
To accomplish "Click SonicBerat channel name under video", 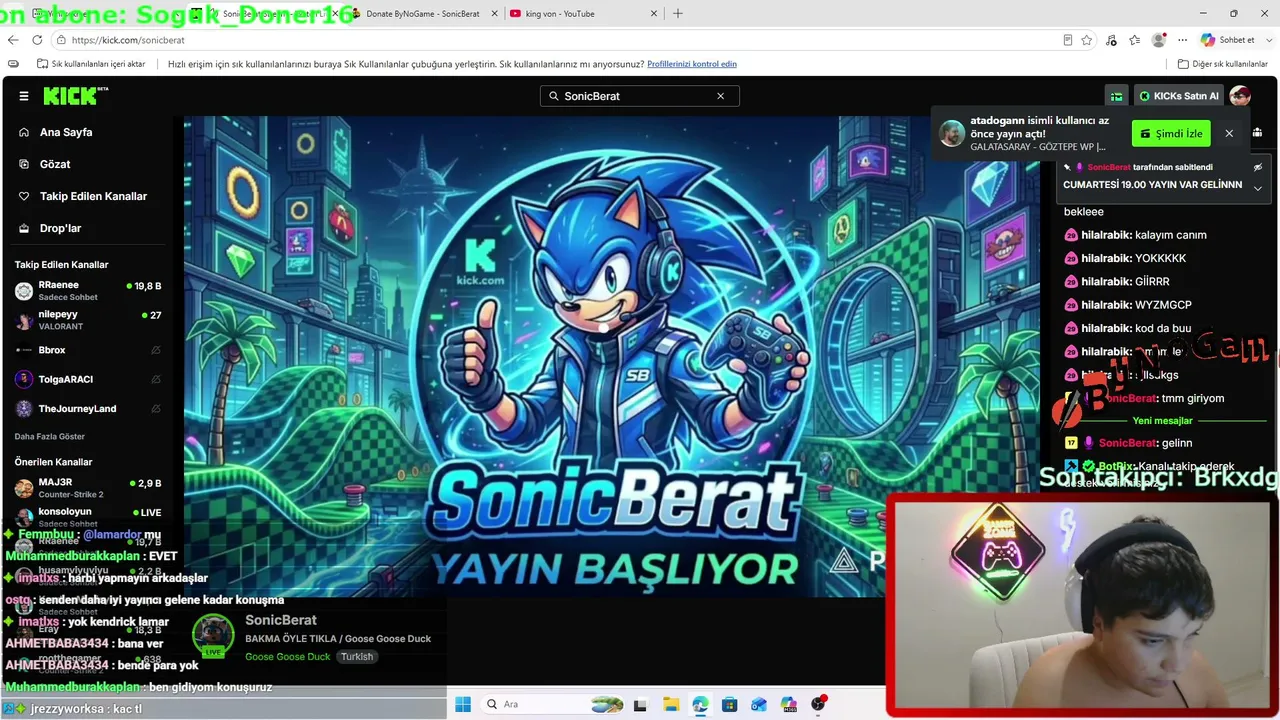I will (281, 620).
